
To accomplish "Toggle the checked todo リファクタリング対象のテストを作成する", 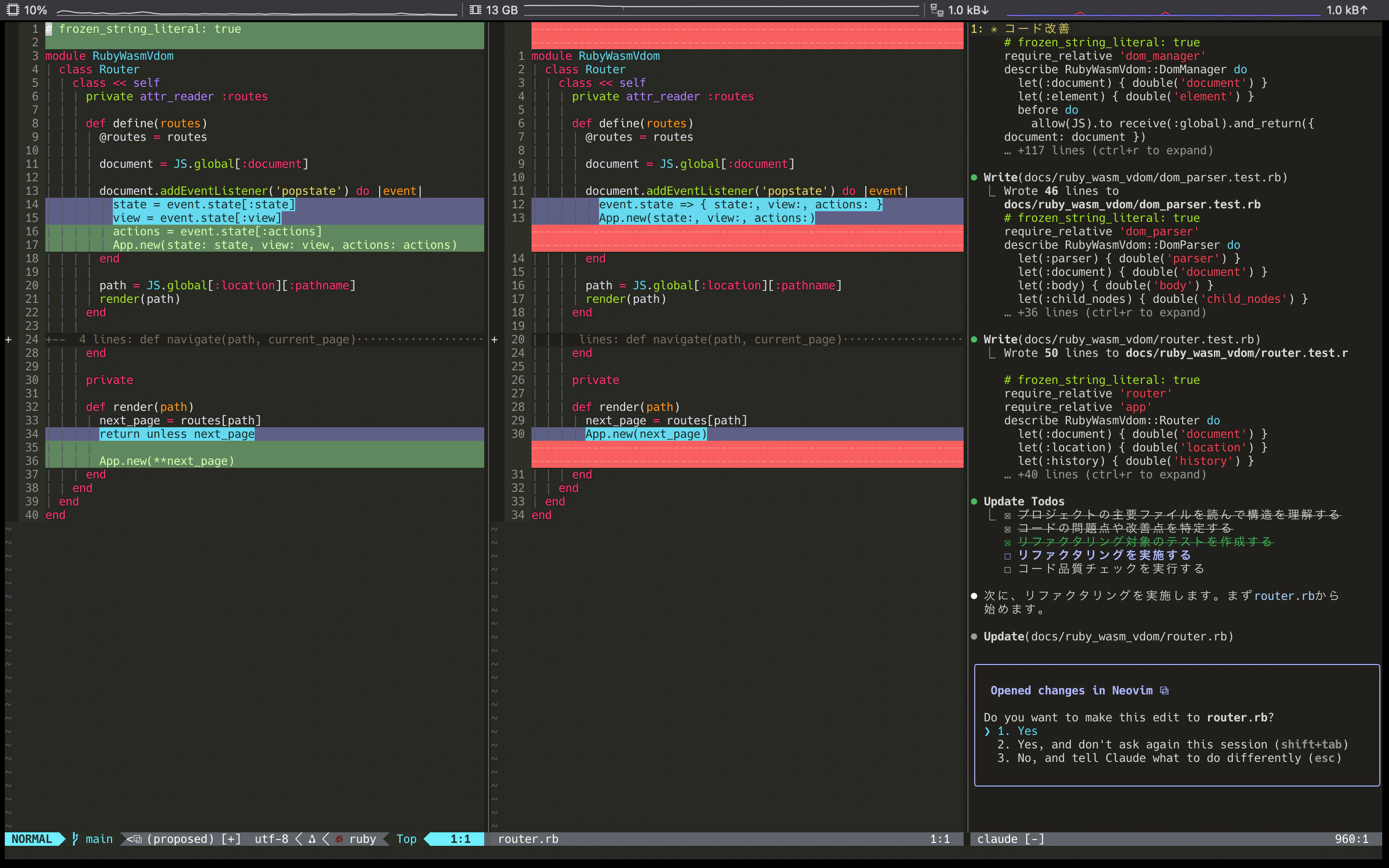I will (x=1008, y=542).
